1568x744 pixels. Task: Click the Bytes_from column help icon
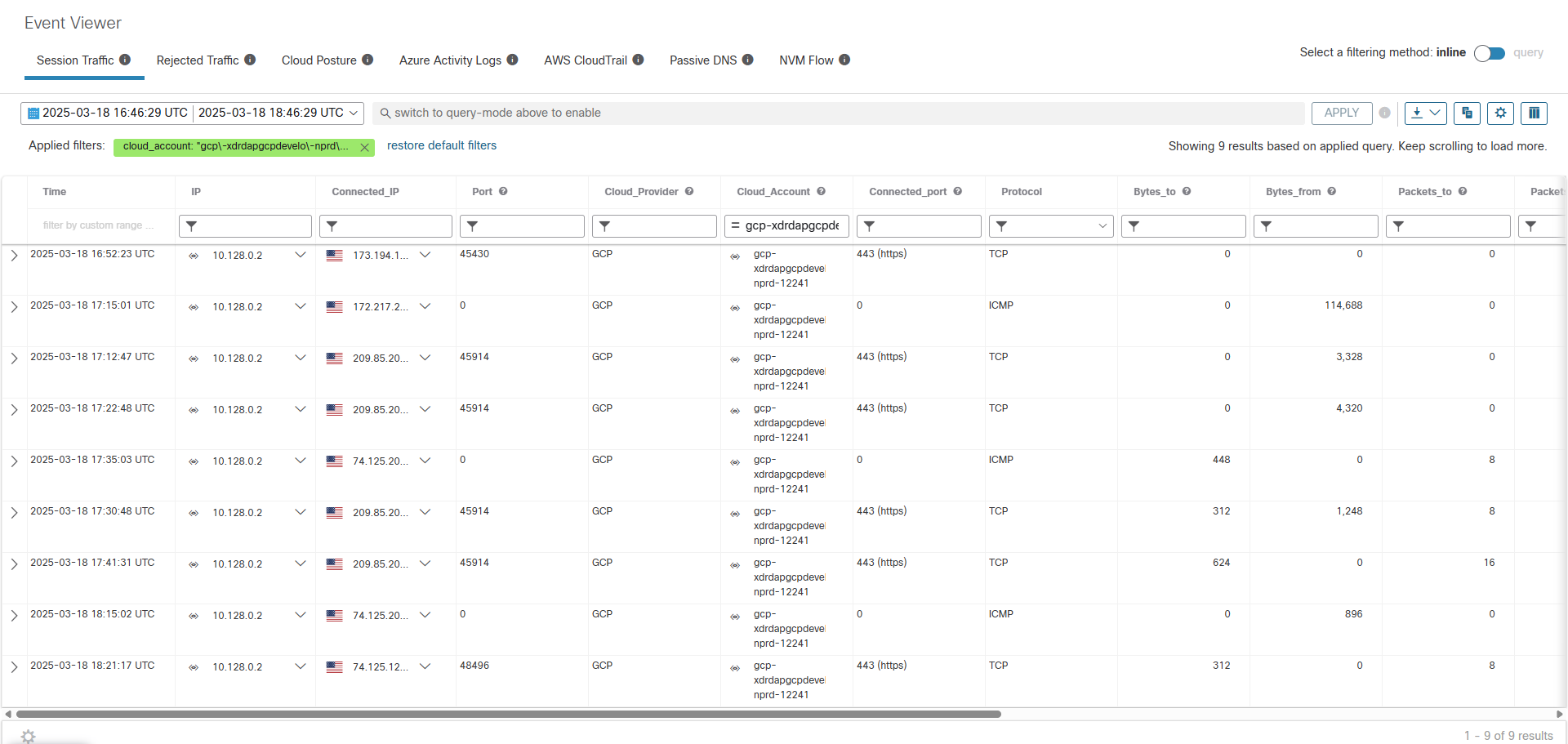[x=1331, y=191]
